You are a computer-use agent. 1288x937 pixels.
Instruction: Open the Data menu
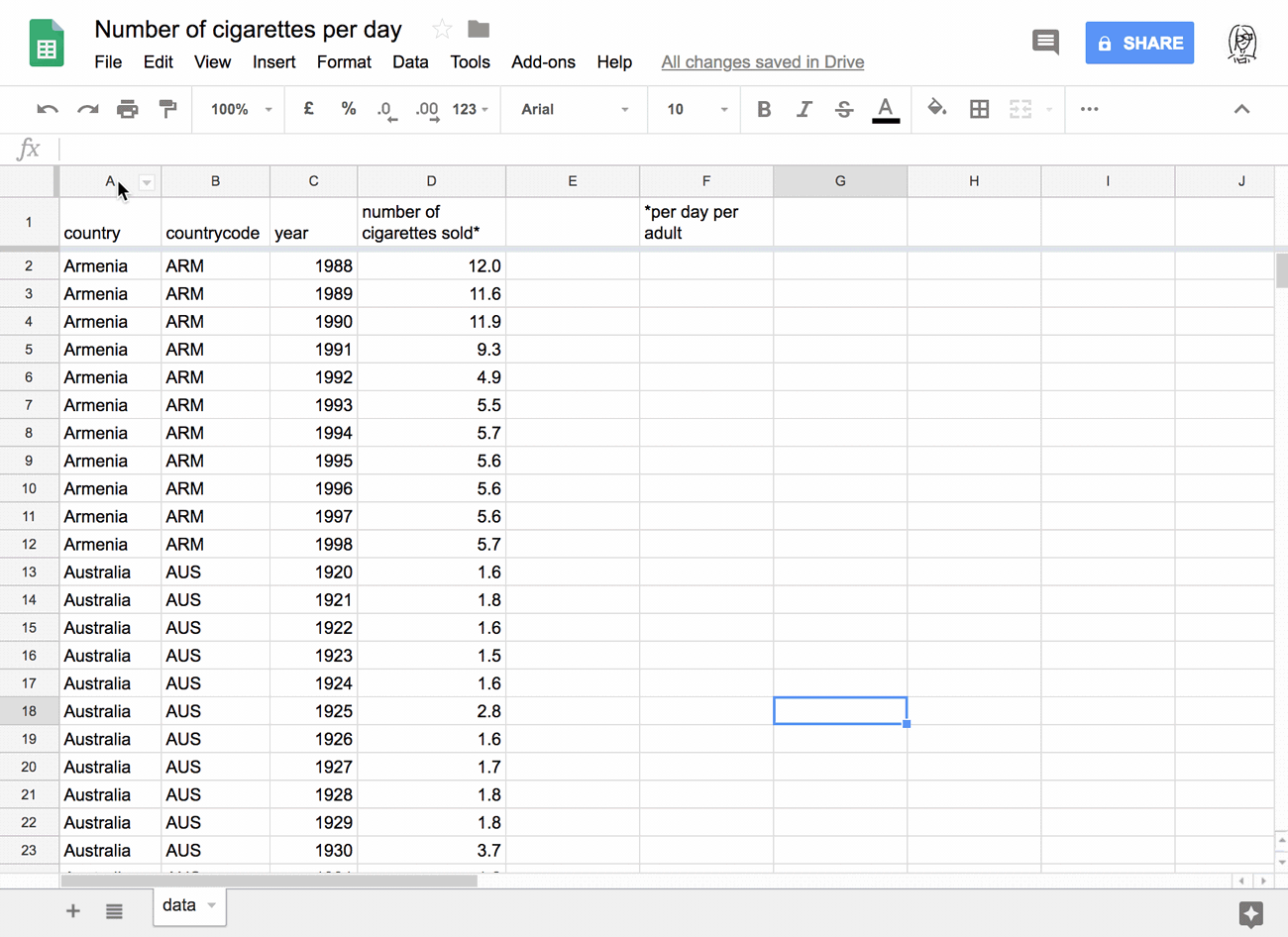[410, 61]
